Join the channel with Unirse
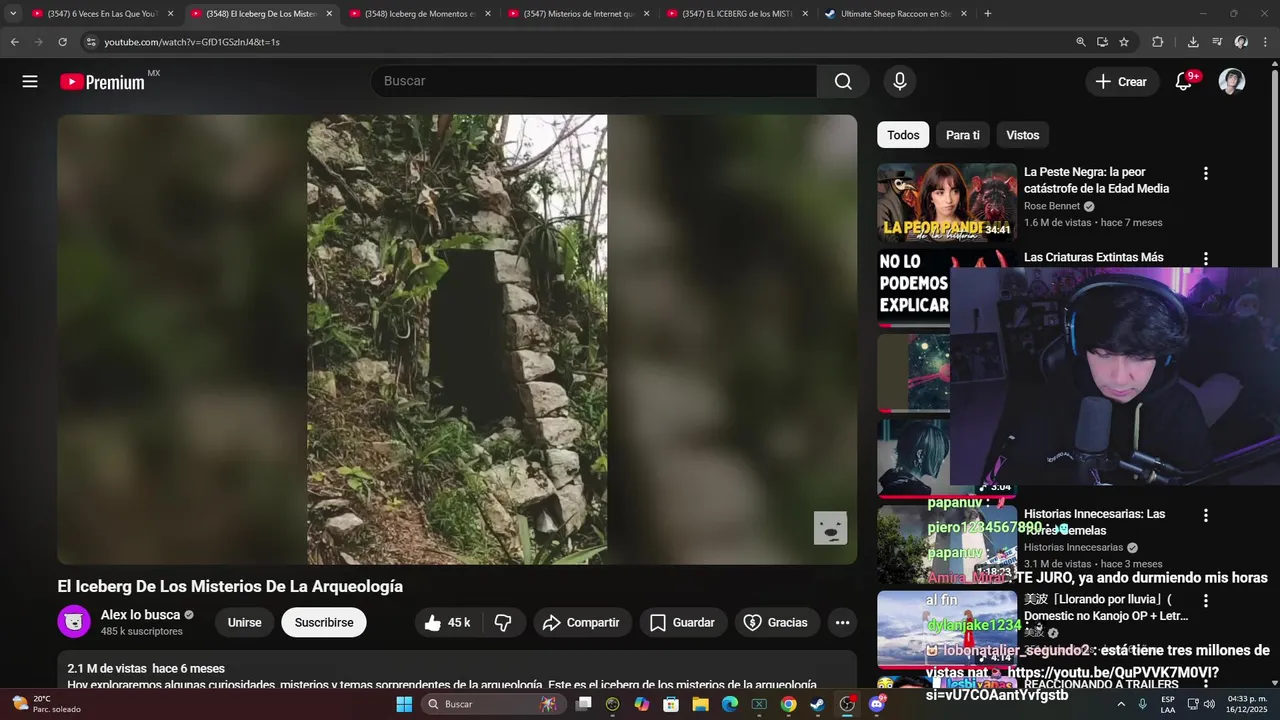1280x720 pixels. tap(244, 622)
